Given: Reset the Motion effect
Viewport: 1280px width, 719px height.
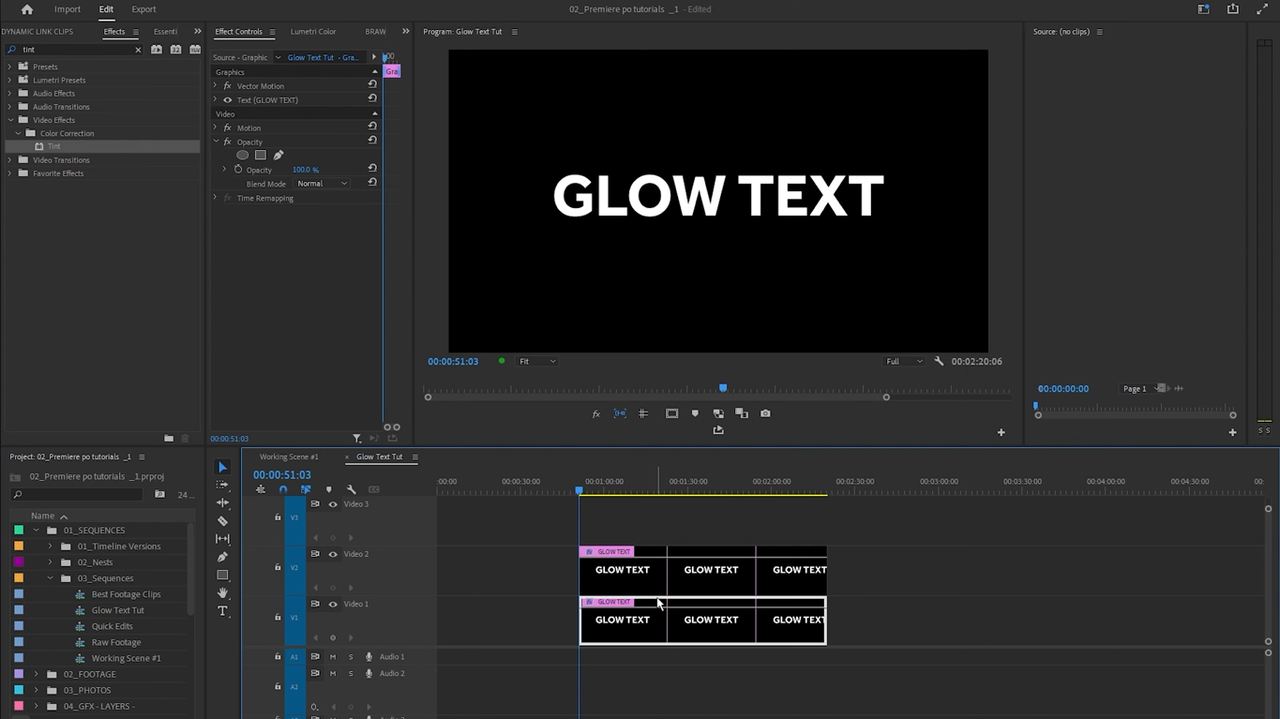Looking at the screenshot, I should pyautogui.click(x=372, y=127).
